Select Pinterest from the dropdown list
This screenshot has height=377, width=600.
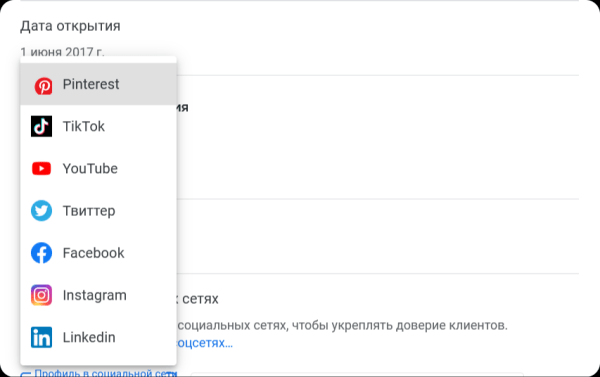(98, 84)
